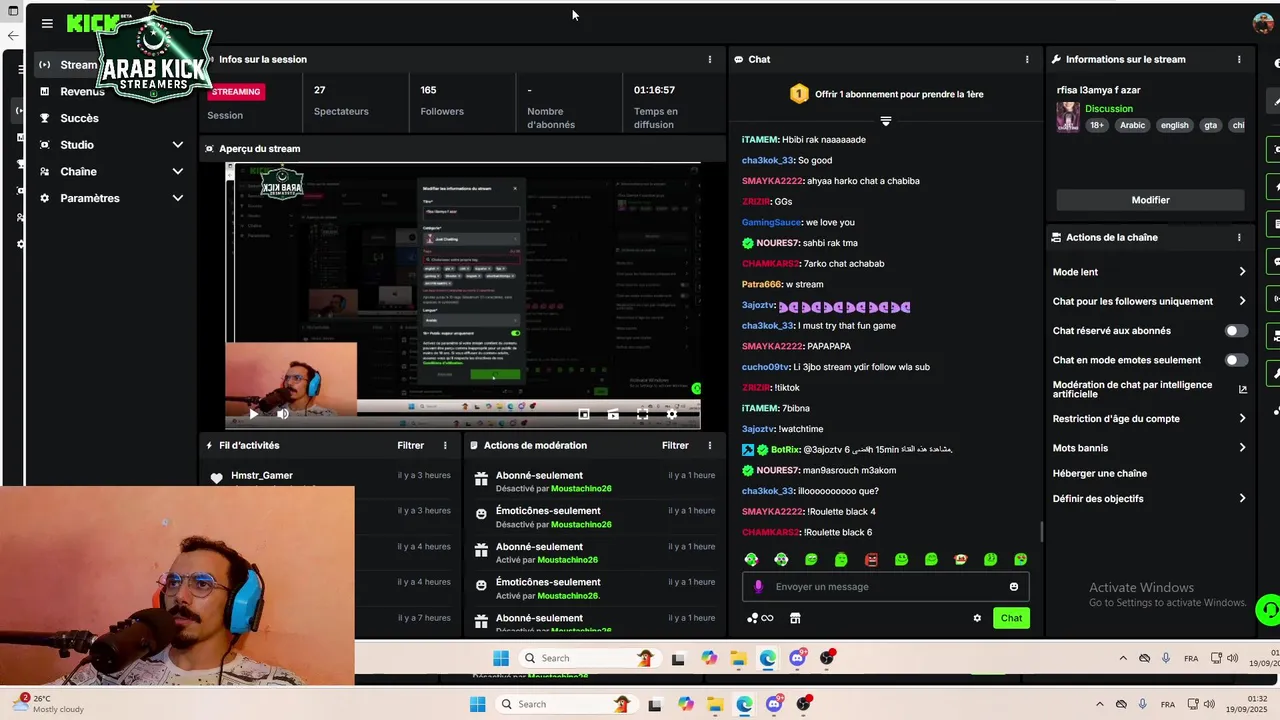Screen dimensions: 1280x720
Task: Open chat settings gear beside Chat button
Action: (977, 618)
